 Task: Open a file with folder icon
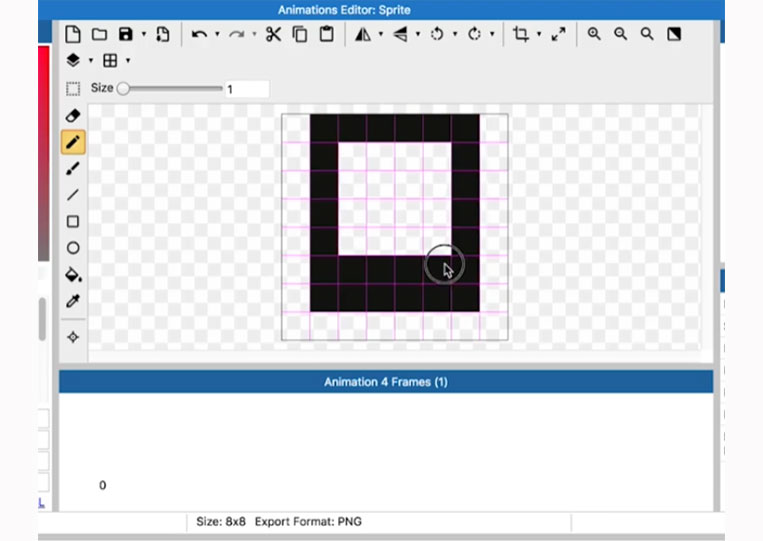coord(99,34)
